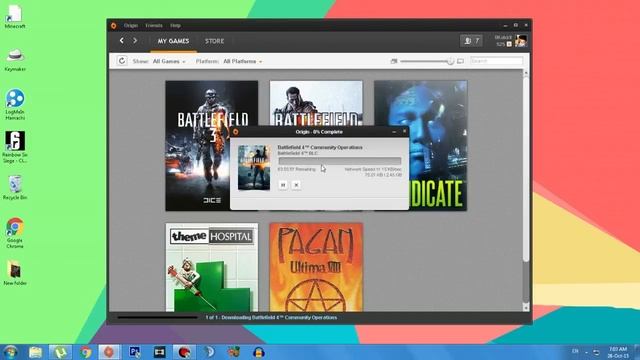Pause the Battlefield 4 Community Operations download
Viewport: 640px width, 360px height.
click(x=283, y=185)
